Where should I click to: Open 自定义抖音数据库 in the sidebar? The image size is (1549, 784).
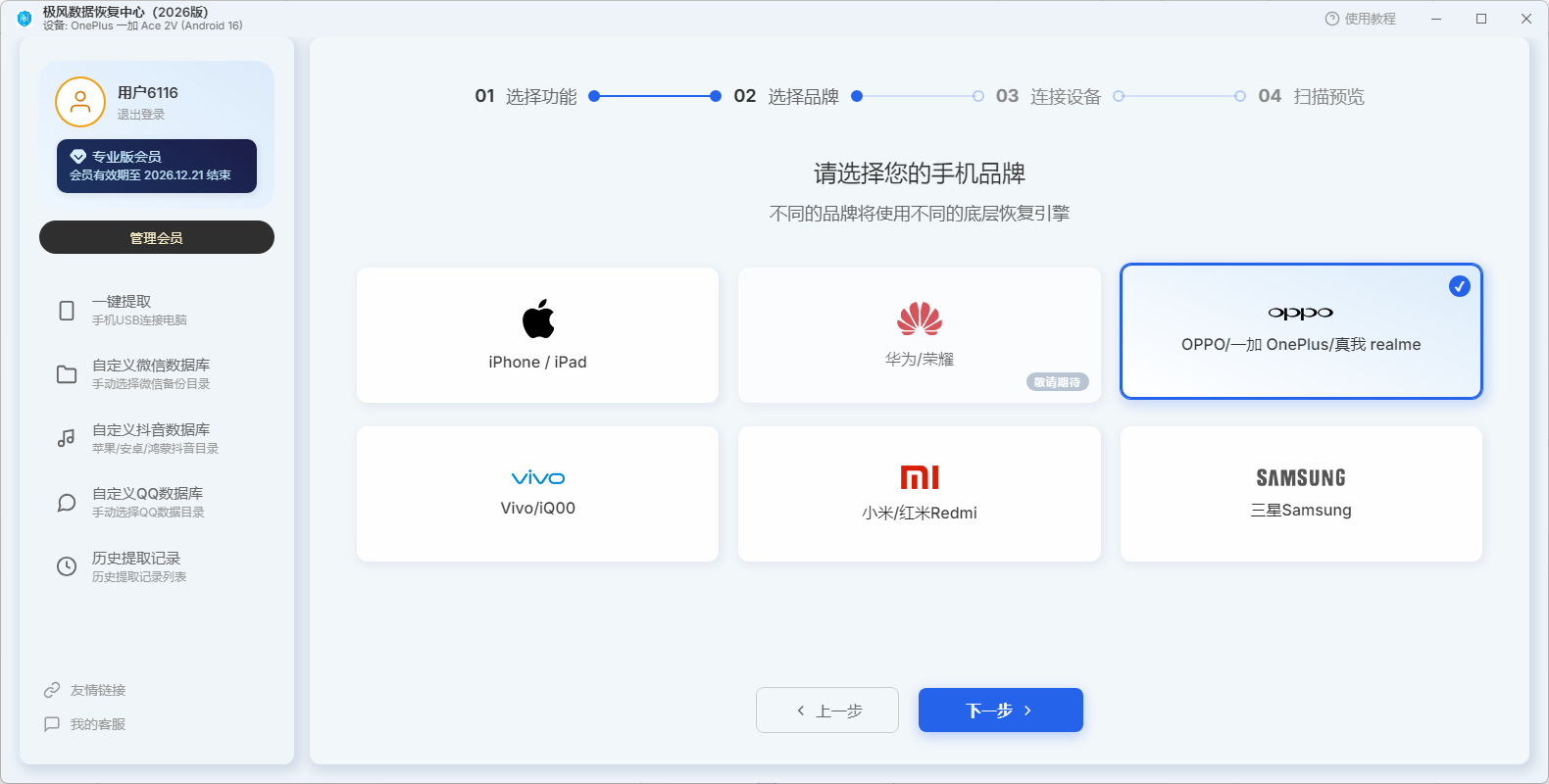click(157, 438)
